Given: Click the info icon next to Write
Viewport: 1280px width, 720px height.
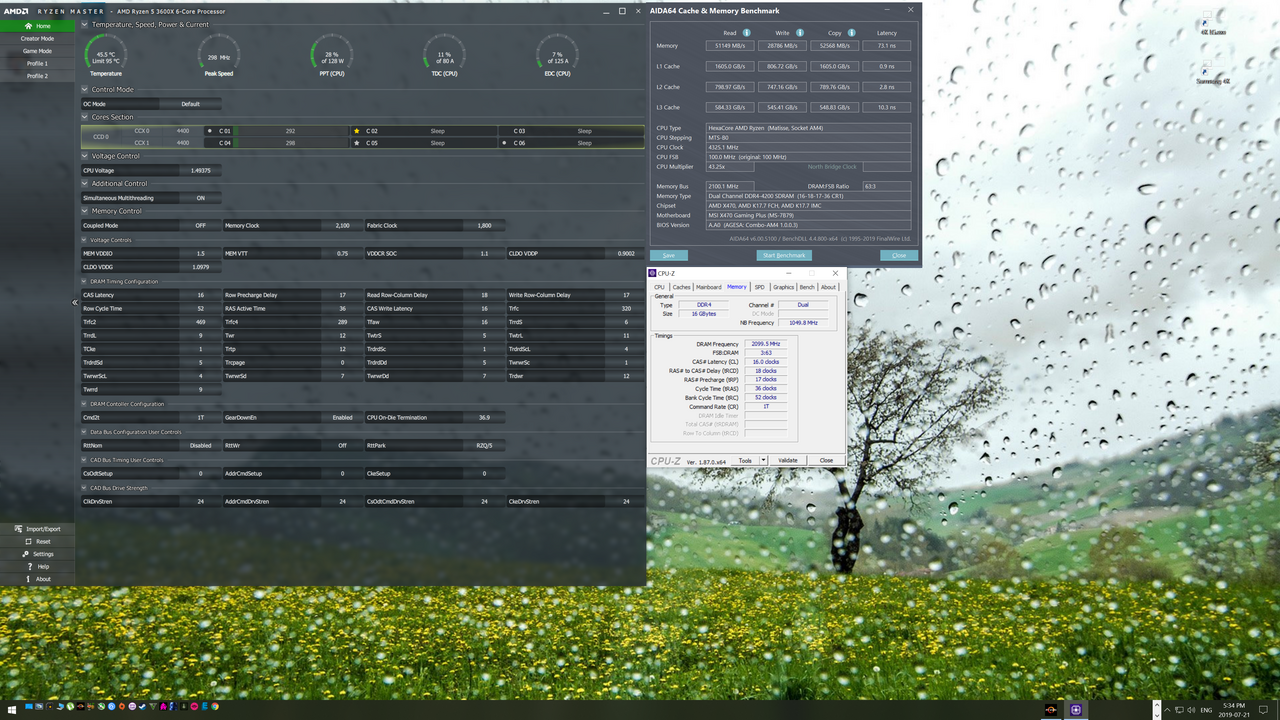Looking at the screenshot, I should pos(800,33).
